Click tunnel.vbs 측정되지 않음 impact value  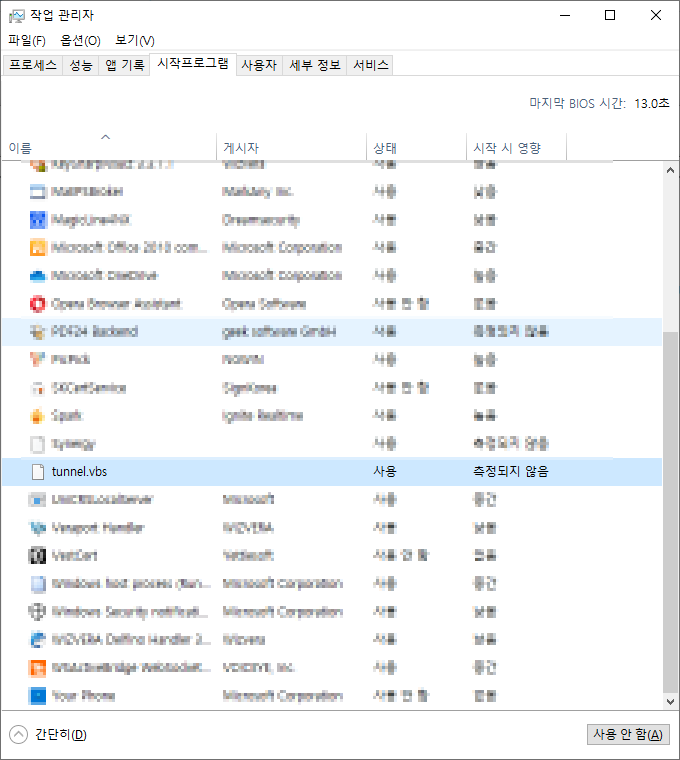(x=511, y=472)
